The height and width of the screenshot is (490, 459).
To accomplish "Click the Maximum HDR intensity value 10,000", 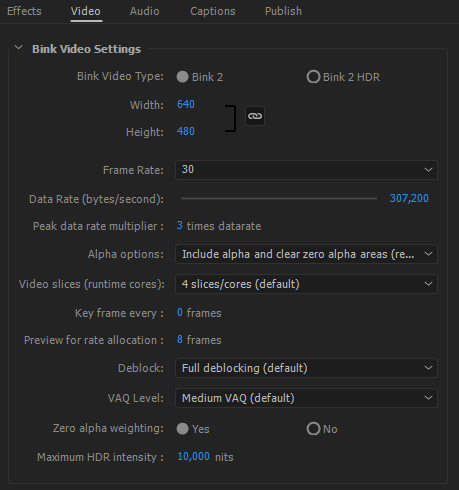I will click(x=193, y=456).
